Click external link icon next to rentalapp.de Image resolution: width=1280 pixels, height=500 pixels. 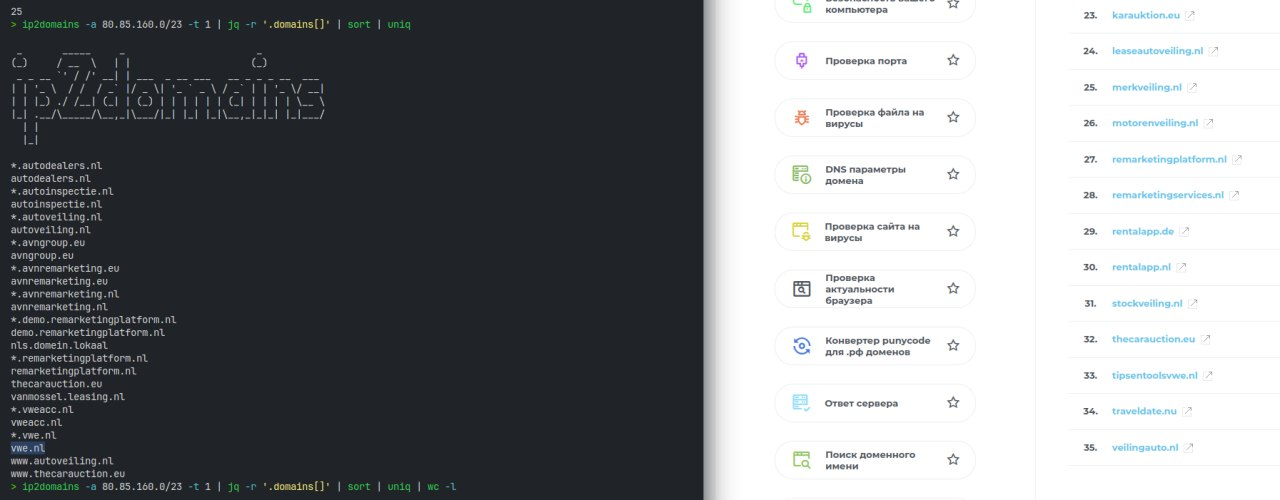pos(1185,231)
